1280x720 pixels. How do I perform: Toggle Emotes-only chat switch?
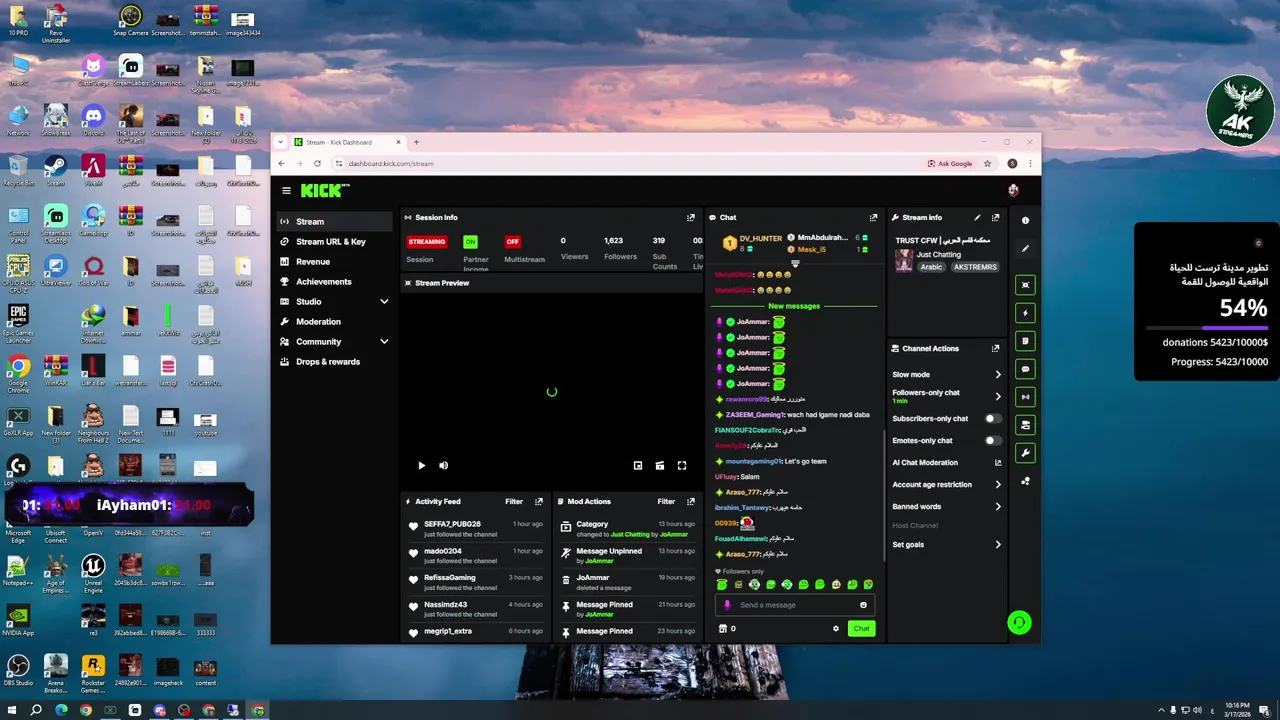point(992,441)
